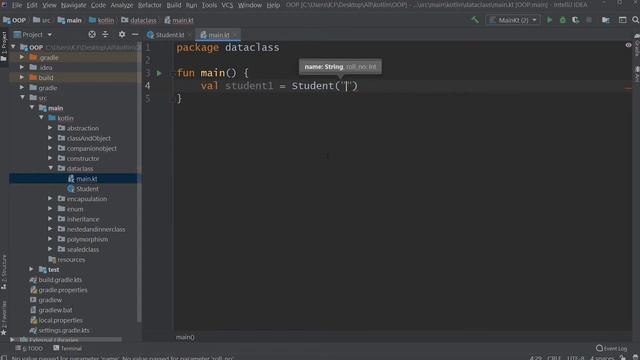Select gradlew.bat file
The image size is (640, 360).
55,310
